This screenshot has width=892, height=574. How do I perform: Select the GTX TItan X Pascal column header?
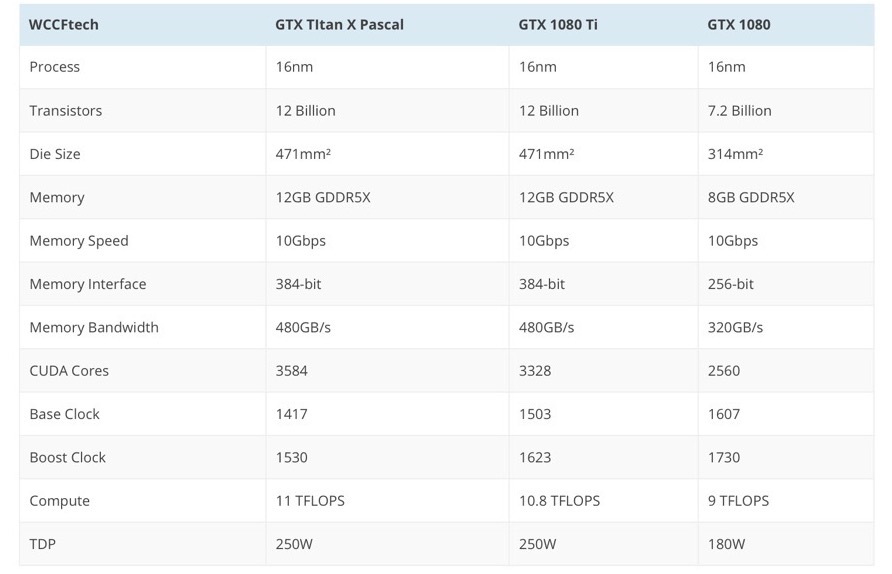tap(339, 24)
